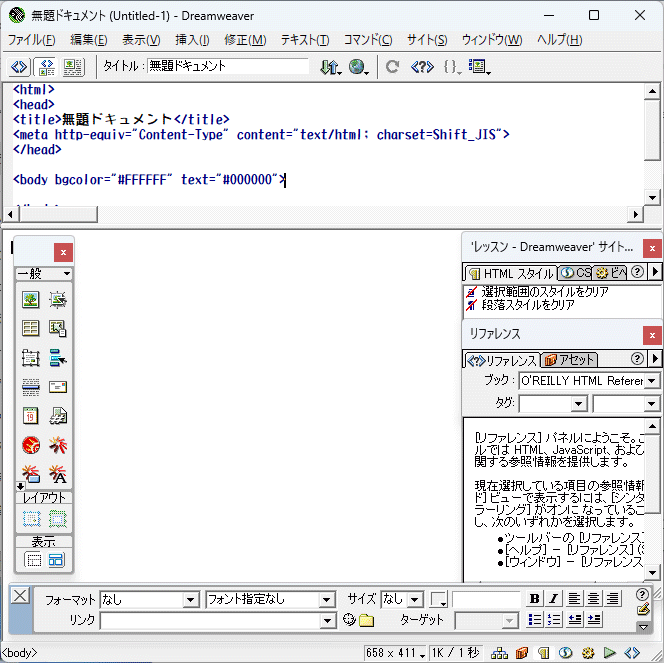
Task: Insert Horizontal Rule object
Action: click(30, 387)
